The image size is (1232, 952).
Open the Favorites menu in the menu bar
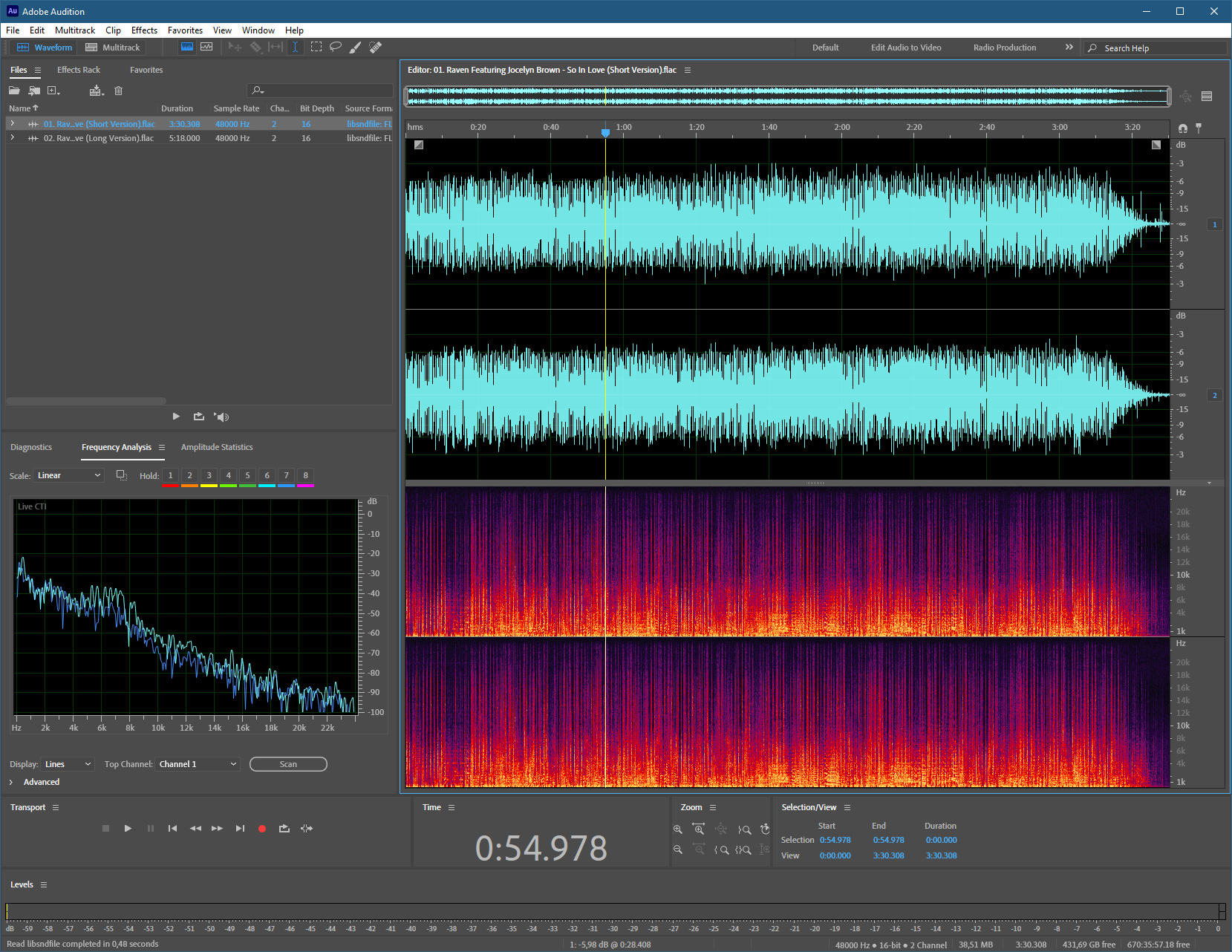185,30
